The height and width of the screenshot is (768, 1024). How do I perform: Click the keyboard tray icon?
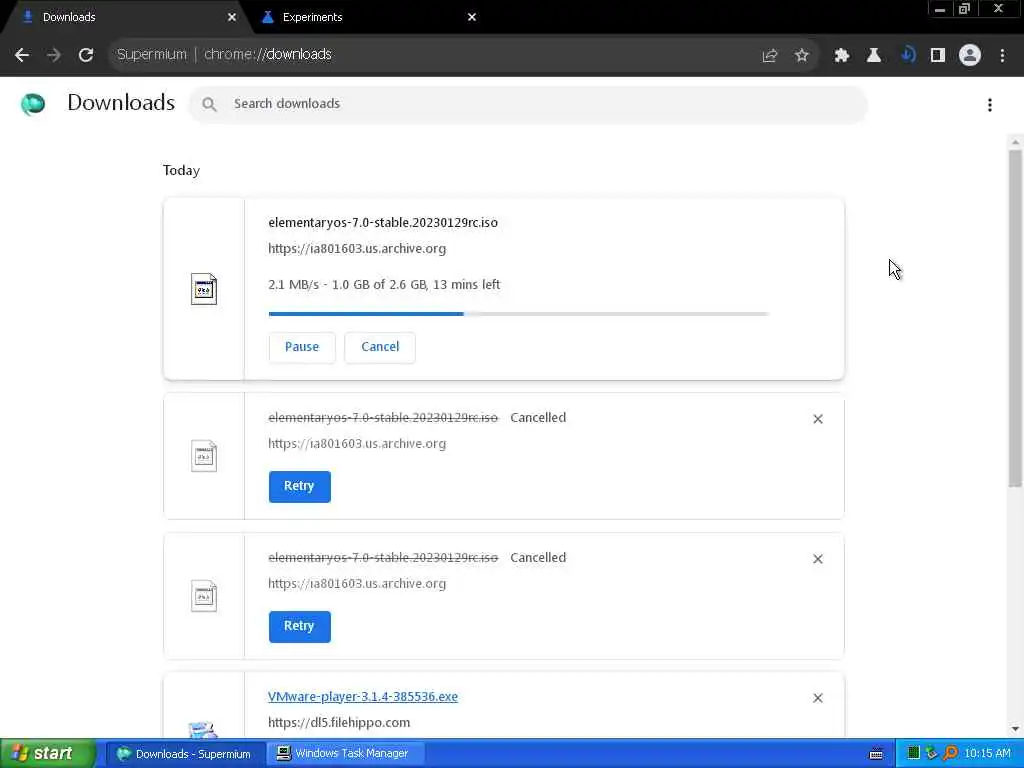(x=876, y=754)
